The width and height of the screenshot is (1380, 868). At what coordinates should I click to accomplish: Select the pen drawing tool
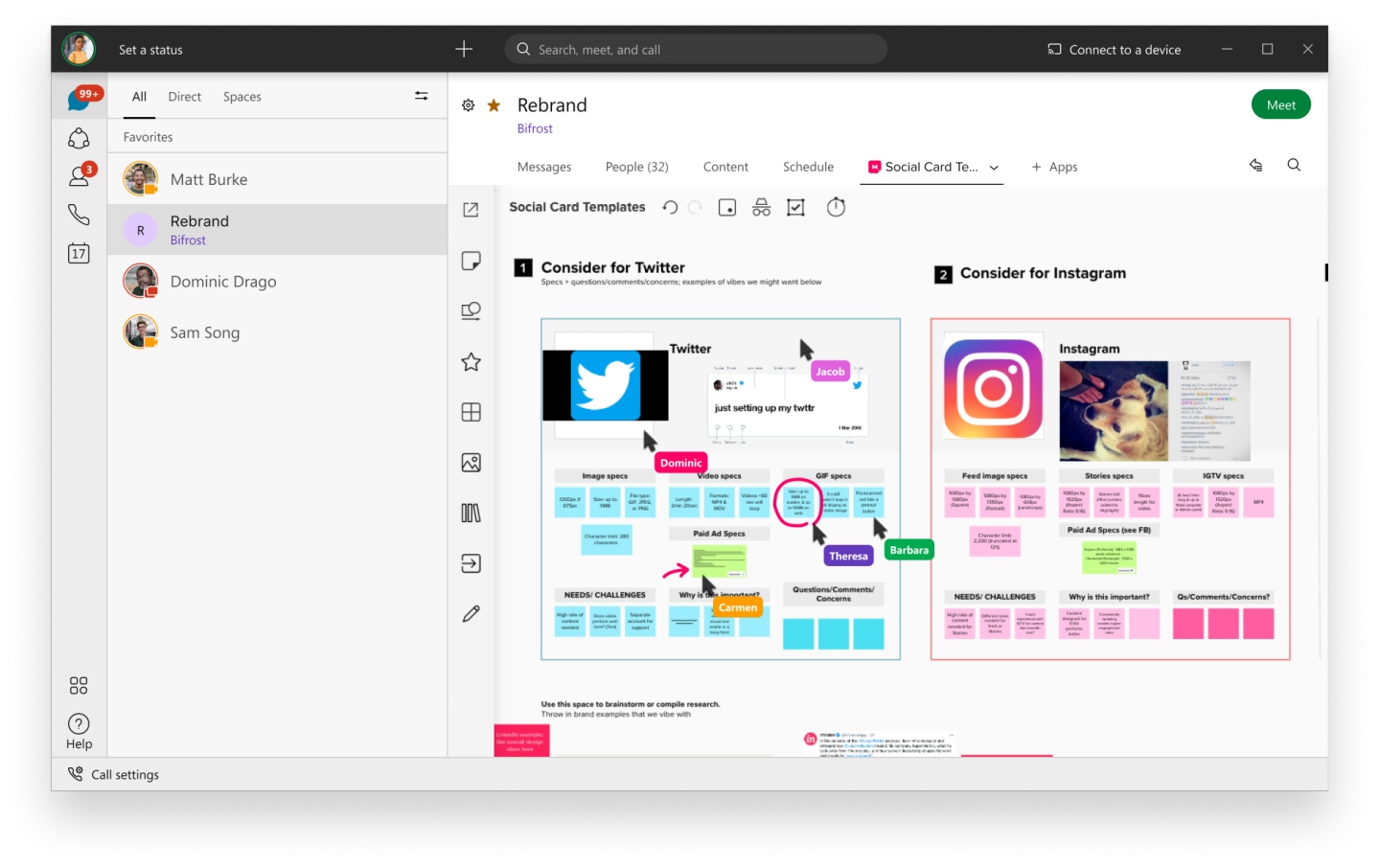coord(471,614)
